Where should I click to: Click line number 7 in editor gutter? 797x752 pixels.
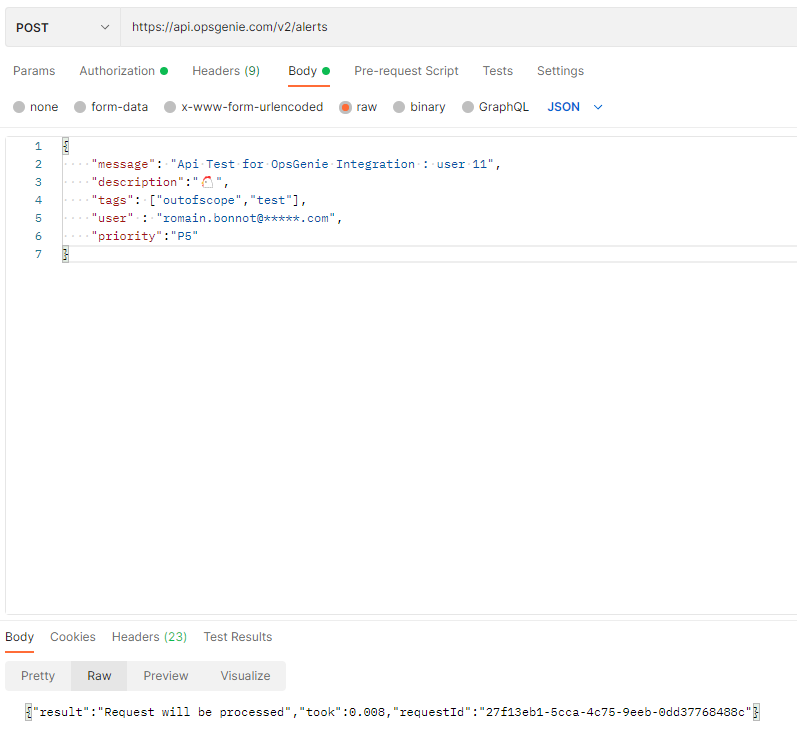pos(38,254)
